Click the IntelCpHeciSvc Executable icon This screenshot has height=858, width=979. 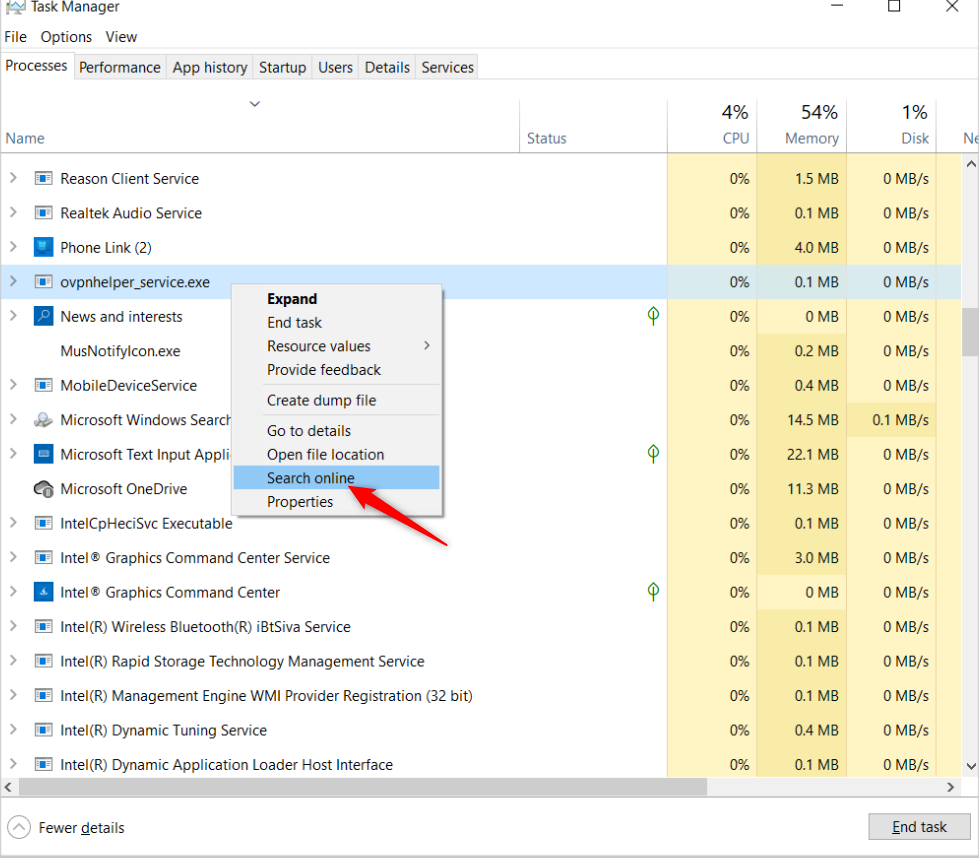click(x=43, y=523)
